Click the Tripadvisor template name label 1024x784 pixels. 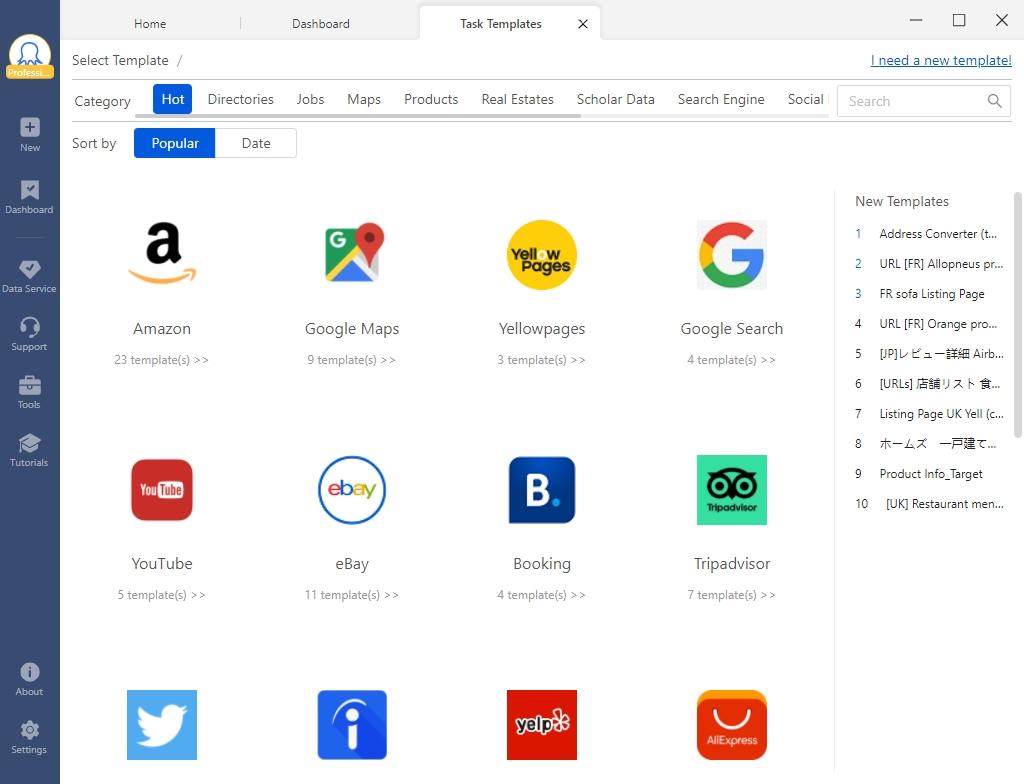pos(731,564)
